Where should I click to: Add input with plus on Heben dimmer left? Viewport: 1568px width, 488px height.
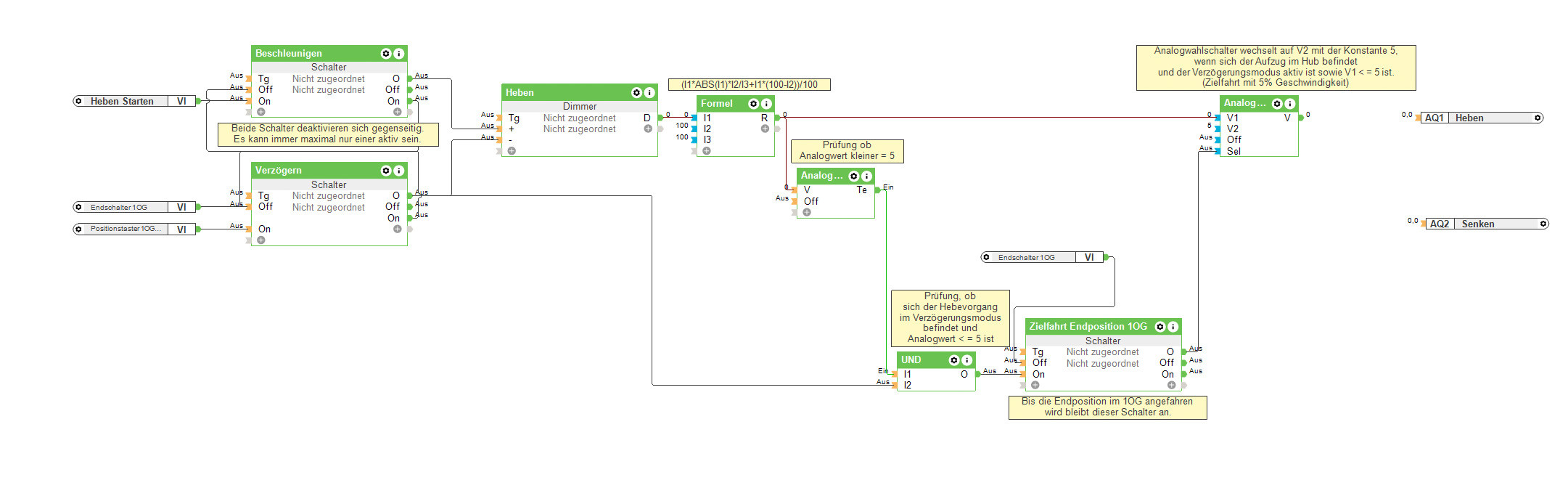(x=512, y=151)
